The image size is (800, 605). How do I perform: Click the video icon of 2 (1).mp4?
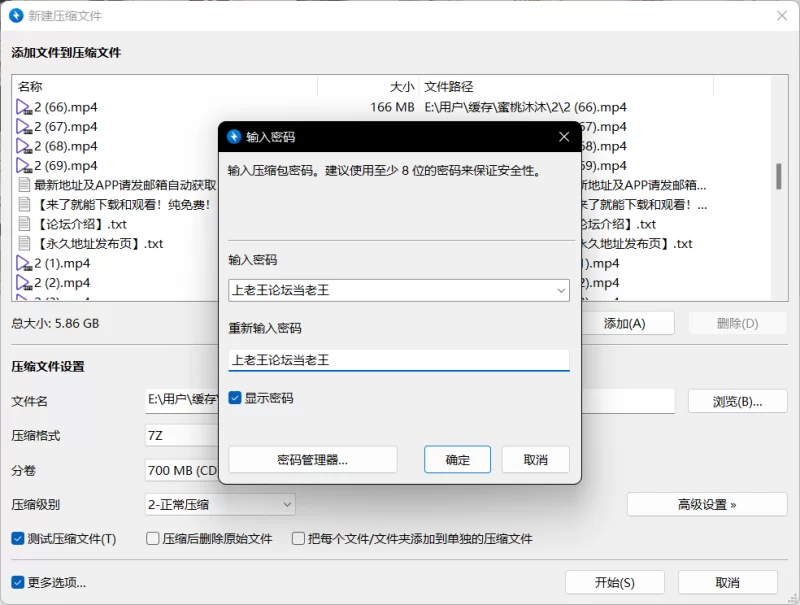pos(24,263)
